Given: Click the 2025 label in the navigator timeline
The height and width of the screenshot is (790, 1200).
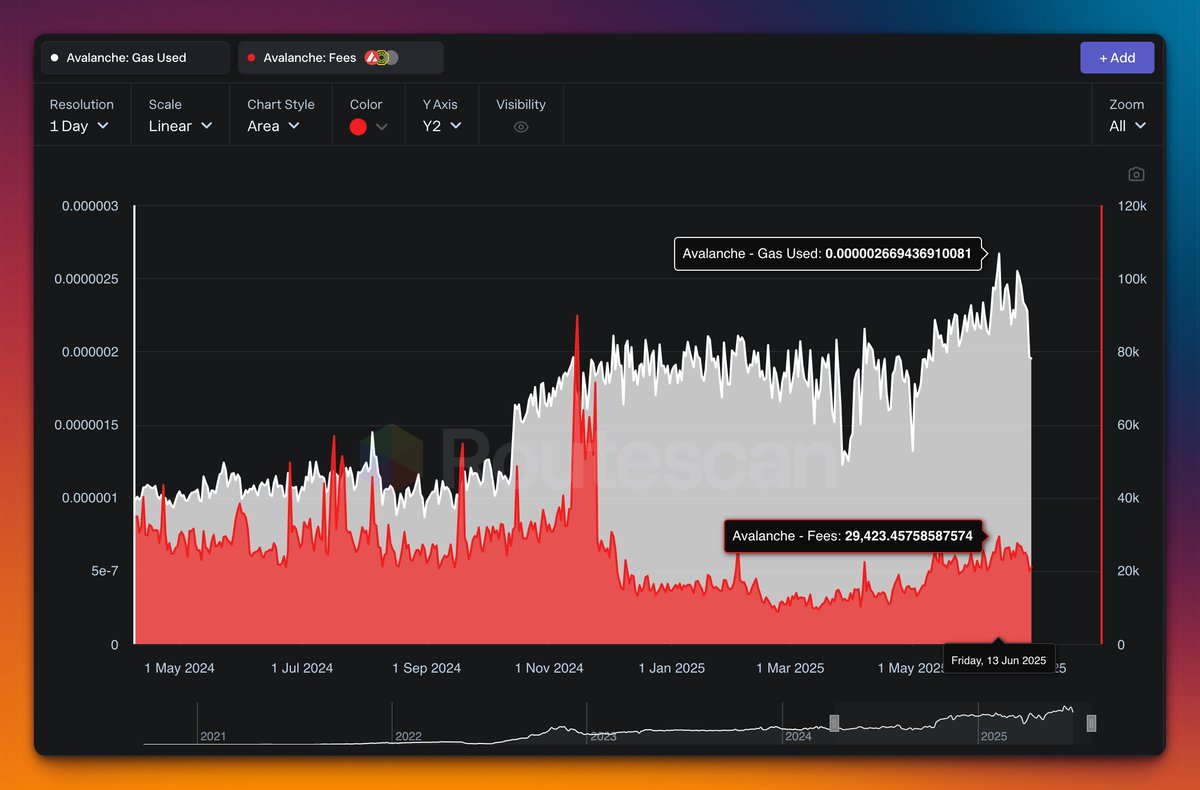Looking at the screenshot, I should pos(993,736).
